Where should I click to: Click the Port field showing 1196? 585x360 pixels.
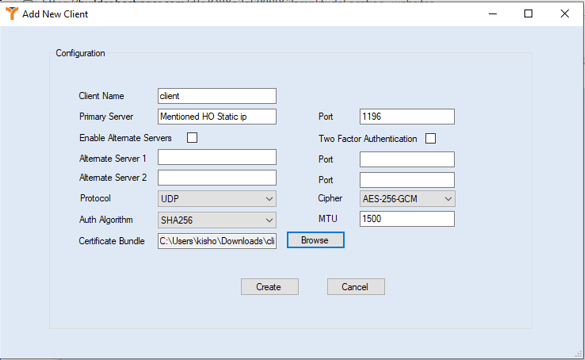pyautogui.click(x=407, y=117)
